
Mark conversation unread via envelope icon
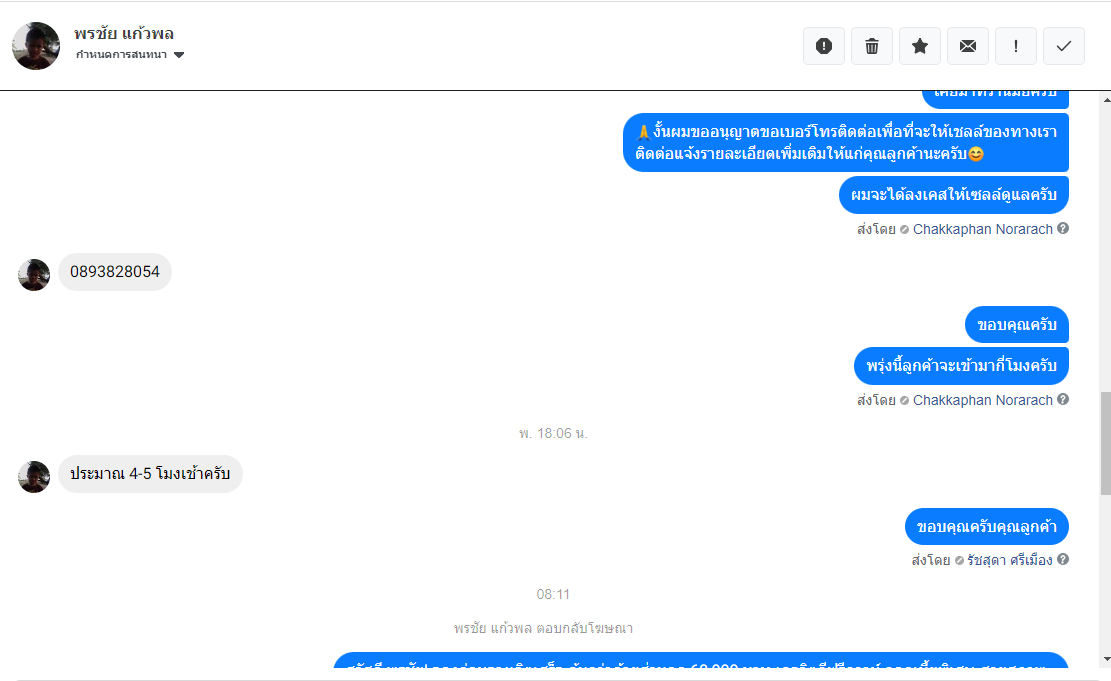(x=968, y=46)
